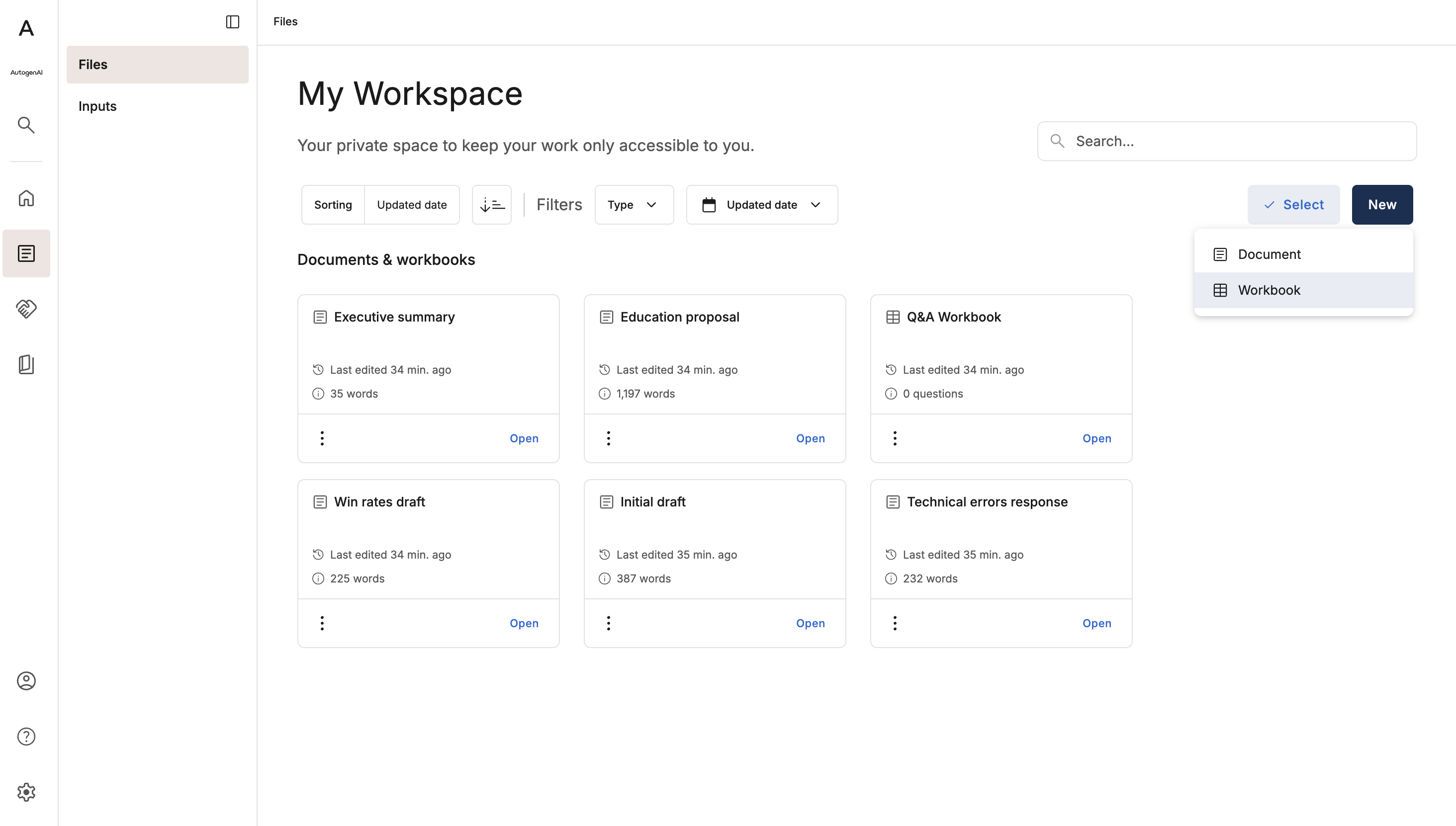Open options menu for Initial draft
This screenshot has width=1456, height=826.
tap(609, 623)
